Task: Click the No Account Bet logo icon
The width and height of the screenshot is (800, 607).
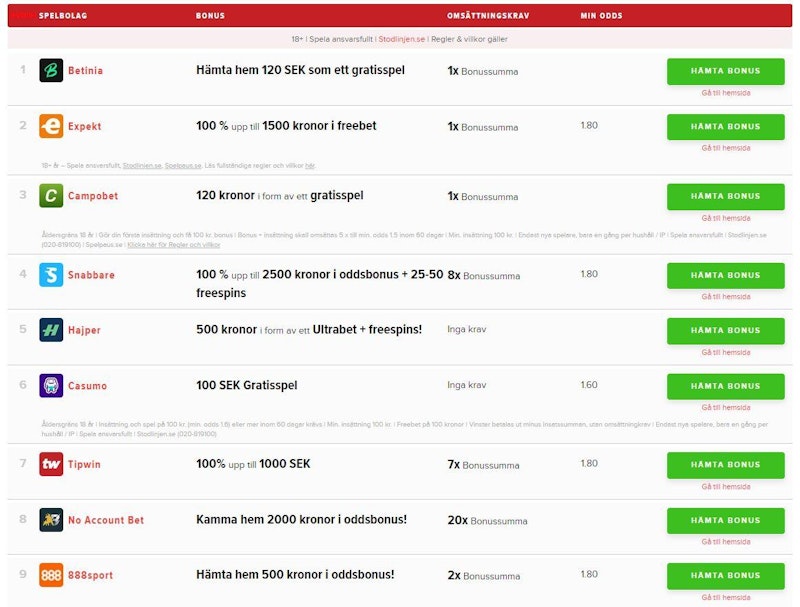Action: tap(51, 520)
